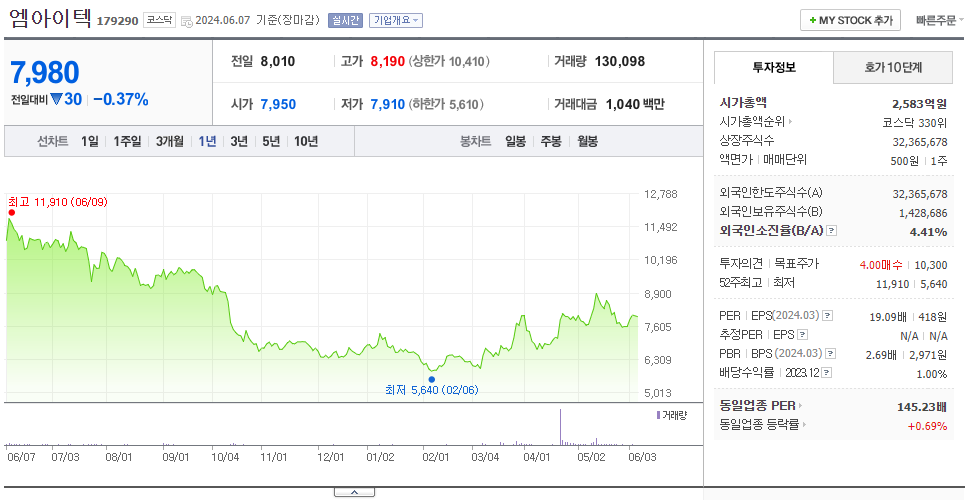Click the +0.69% 동일업종 등락률 value
The height and width of the screenshot is (500, 968).
point(927,426)
